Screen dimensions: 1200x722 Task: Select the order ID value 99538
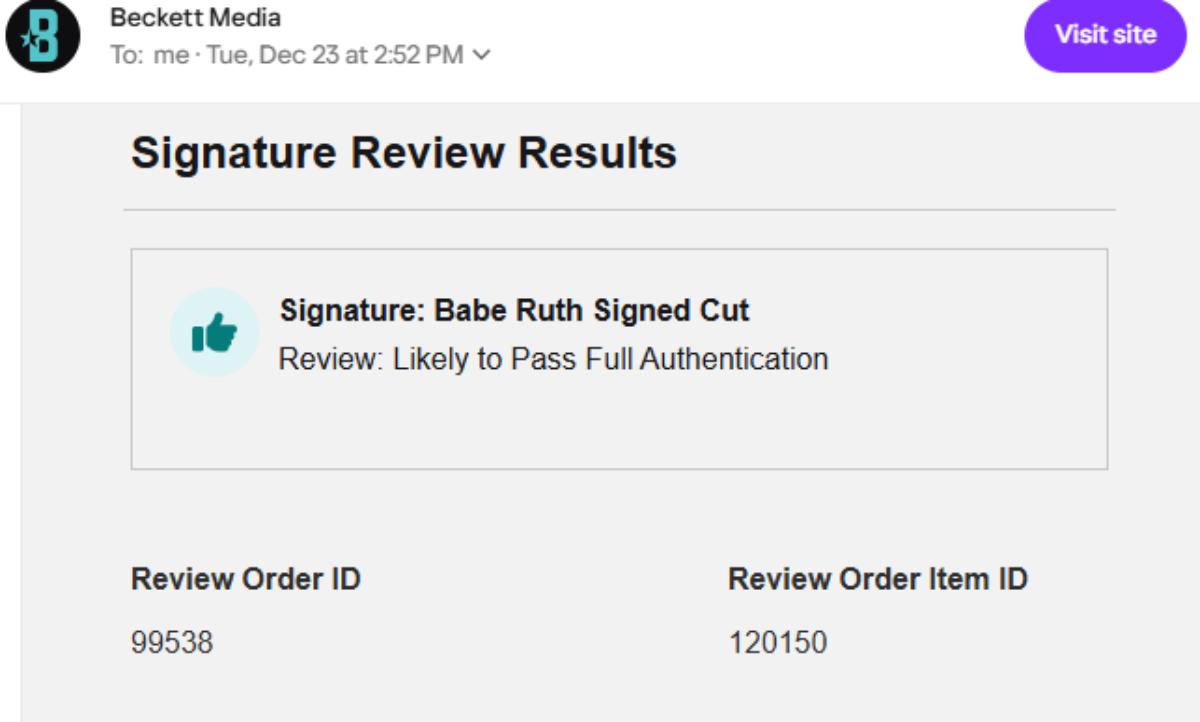coord(172,642)
